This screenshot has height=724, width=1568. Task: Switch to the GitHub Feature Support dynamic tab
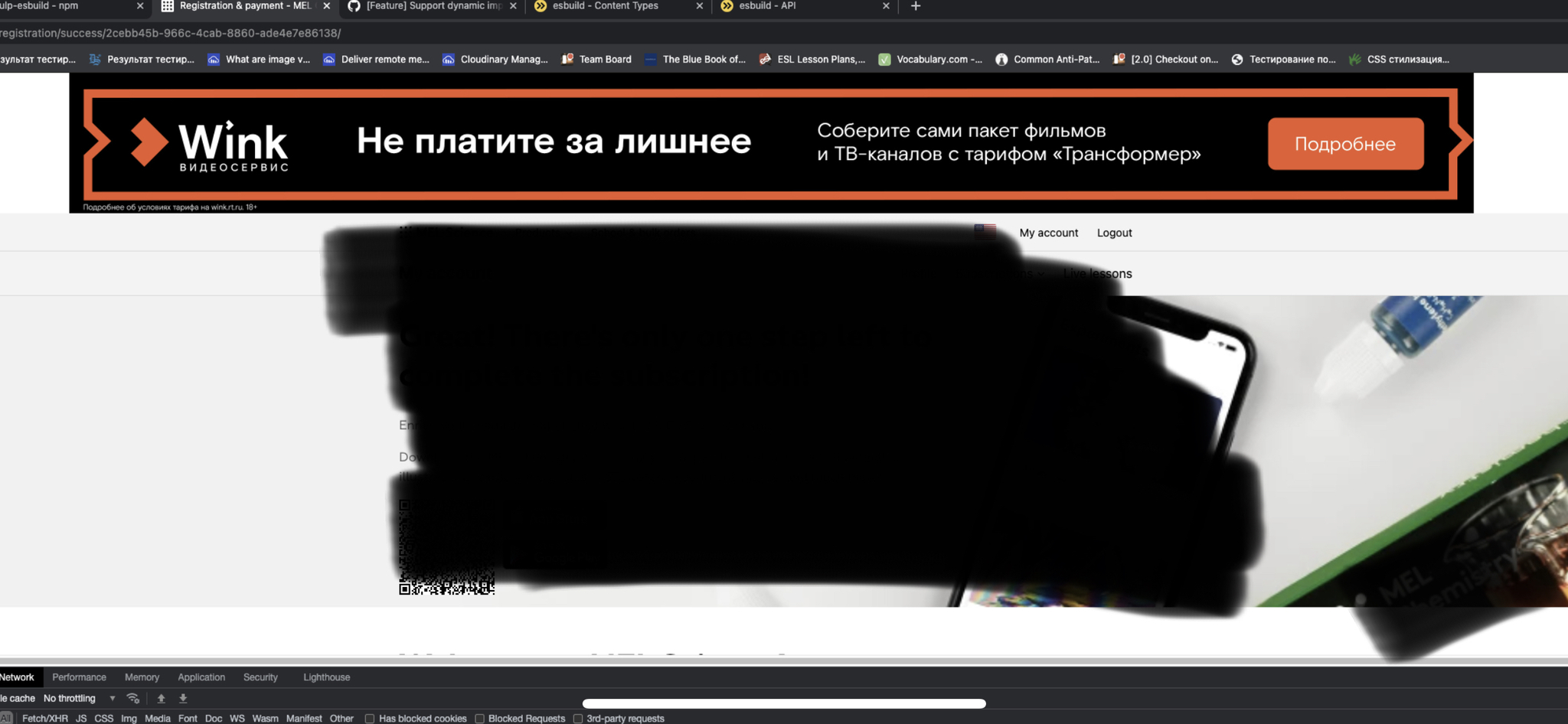point(433,6)
